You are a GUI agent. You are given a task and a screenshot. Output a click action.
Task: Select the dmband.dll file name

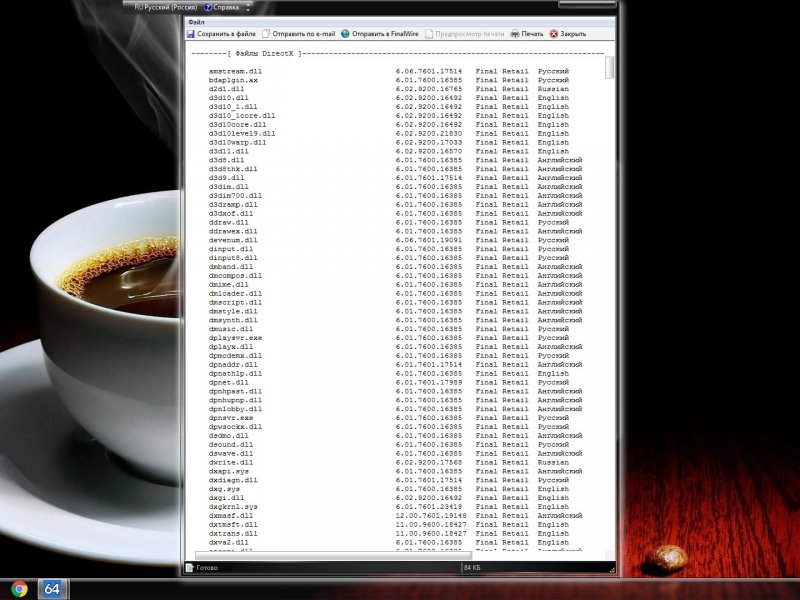click(231, 267)
